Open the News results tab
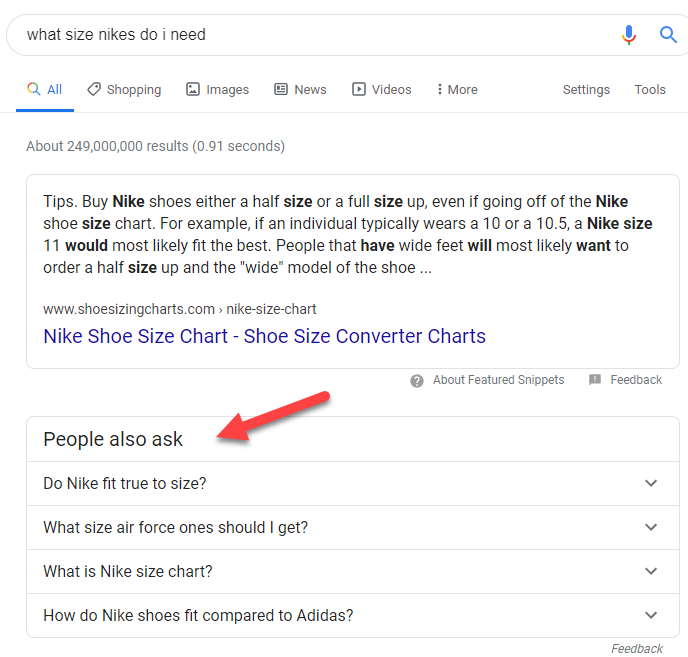The image size is (688, 657). [300, 90]
